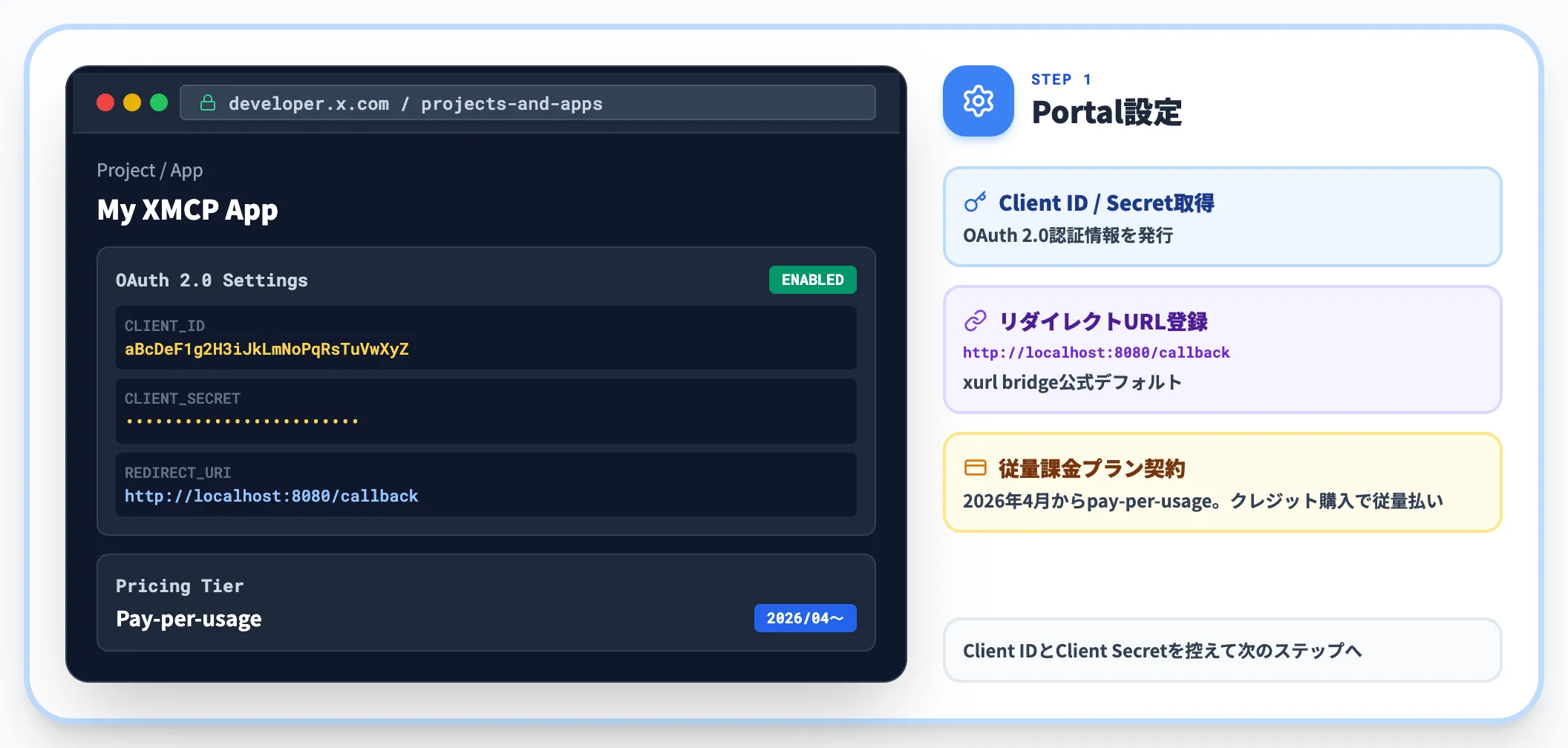Click the Project / App breadcrumb
Screen dimensions: 1568x748
click(150, 170)
